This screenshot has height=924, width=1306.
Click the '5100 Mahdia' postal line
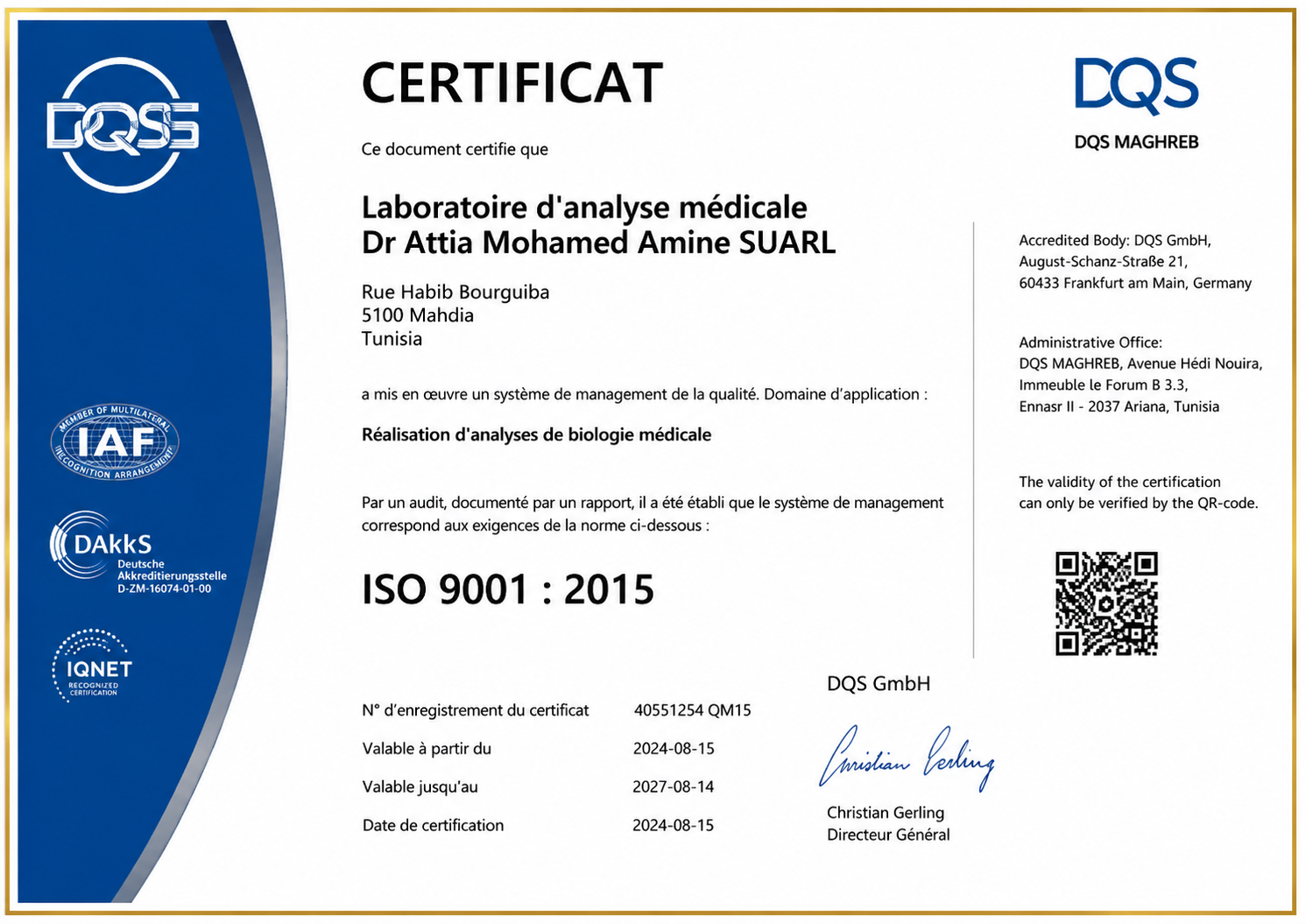tap(418, 315)
